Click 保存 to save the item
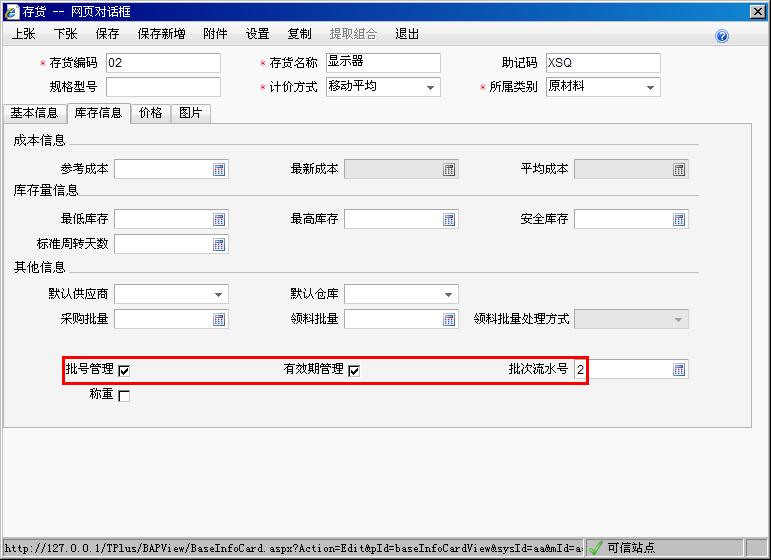The image size is (771, 560). tap(107, 34)
